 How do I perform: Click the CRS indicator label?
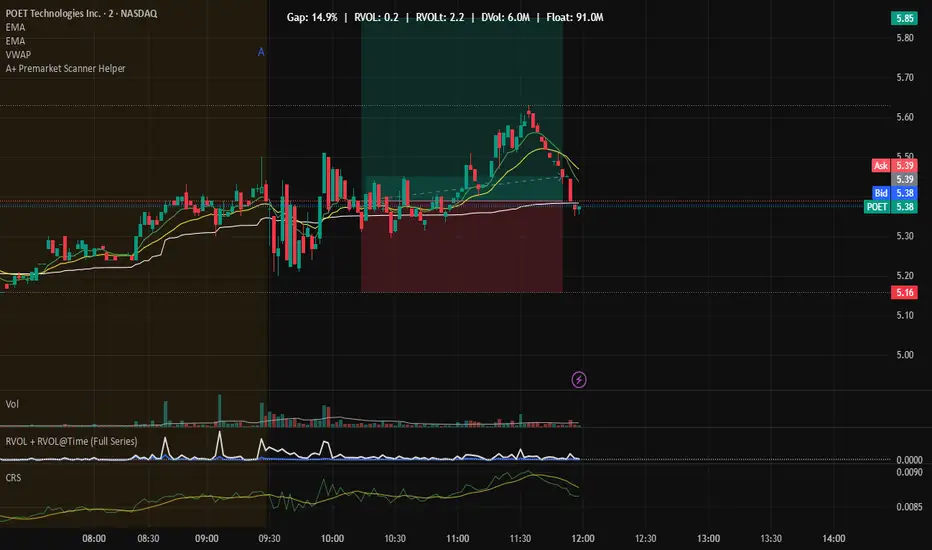point(13,477)
